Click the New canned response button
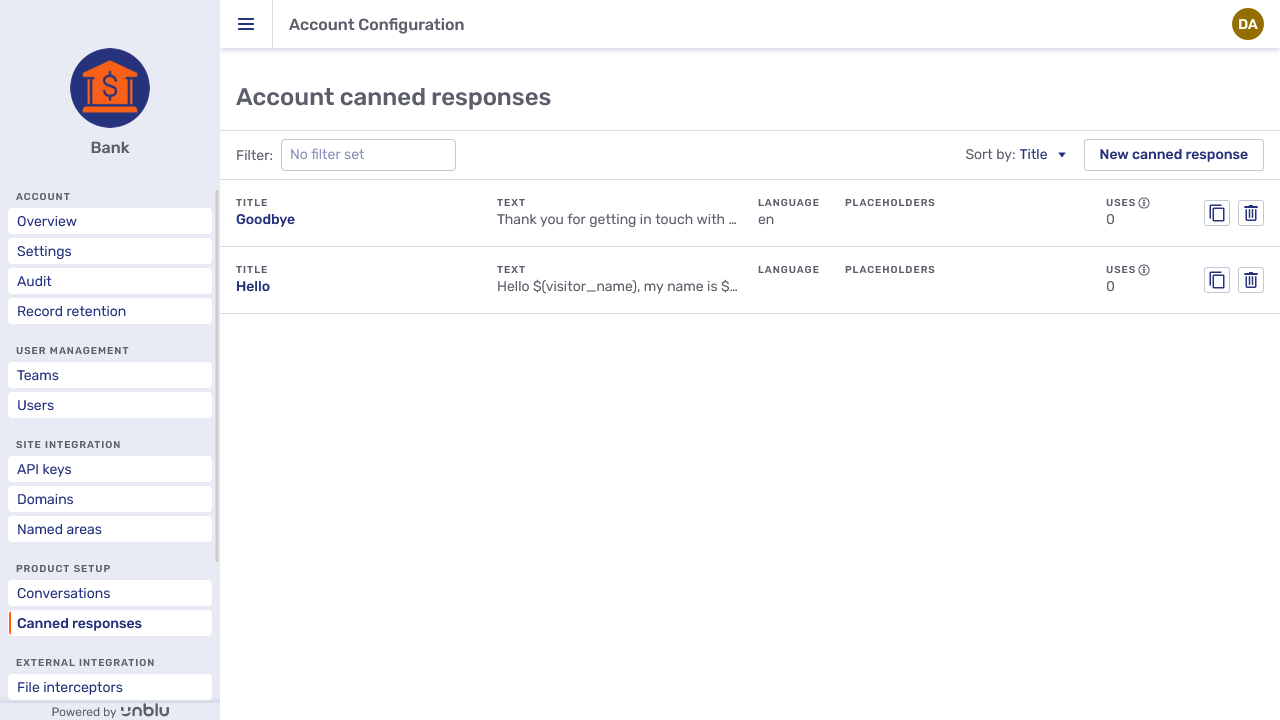 pyautogui.click(x=1173, y=154)
